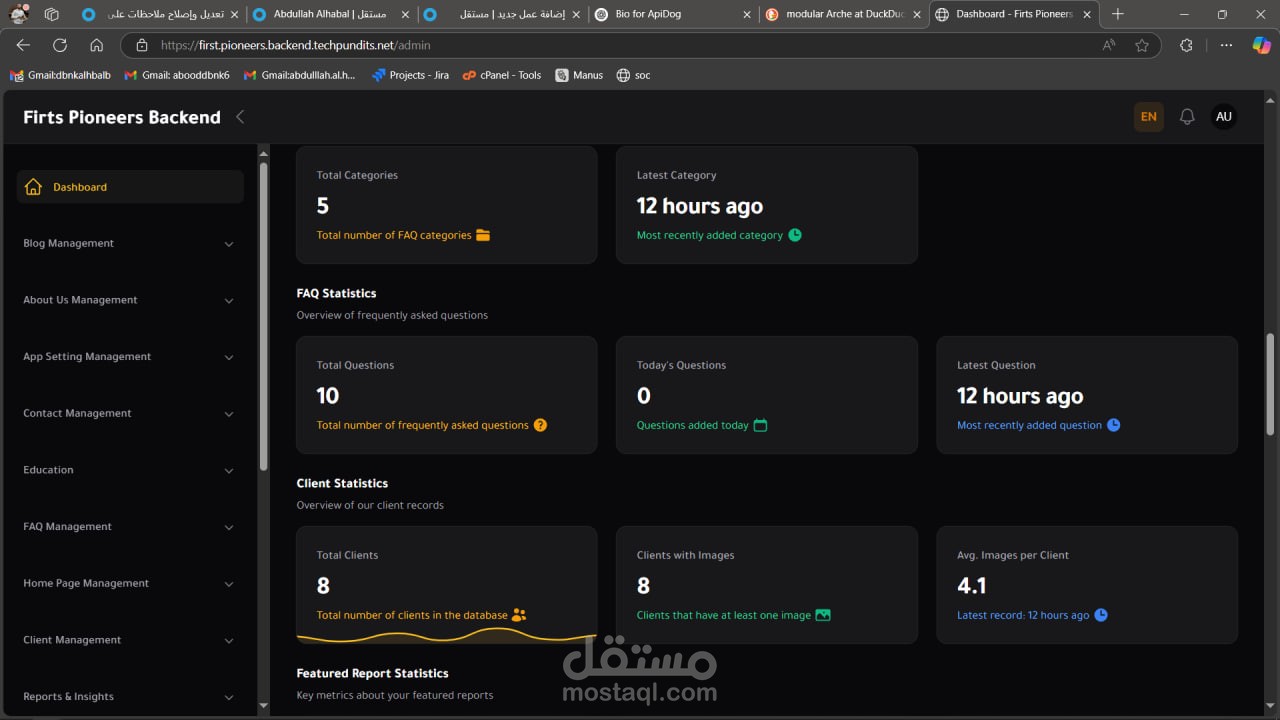Open cPanel - Tools bookmark

tap(502, 75)
